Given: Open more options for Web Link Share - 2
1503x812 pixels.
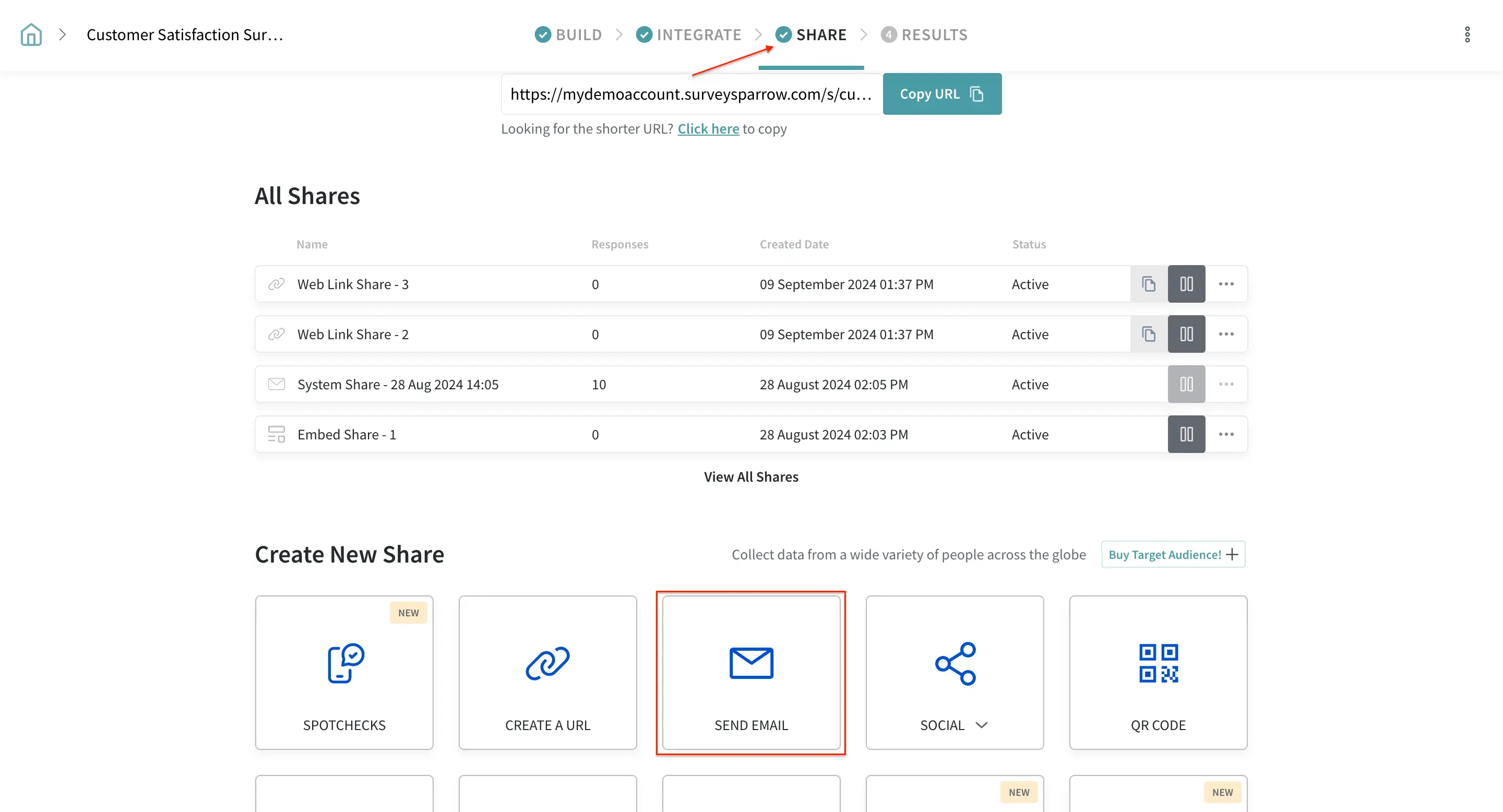Looking at the screenshot, I should pos(1226,335).
